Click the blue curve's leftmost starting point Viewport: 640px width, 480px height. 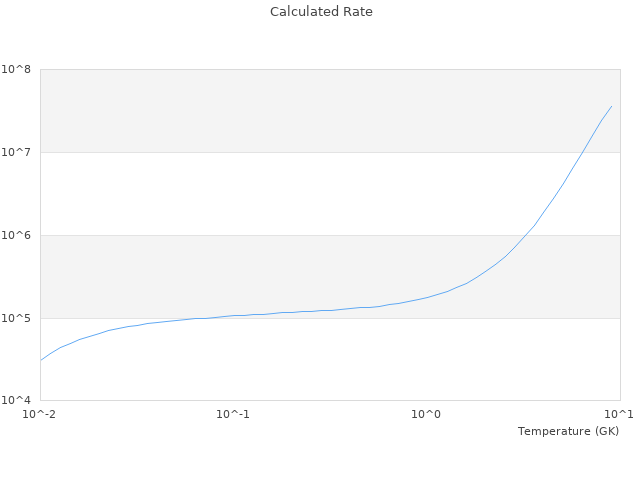[x=40, y=360]
